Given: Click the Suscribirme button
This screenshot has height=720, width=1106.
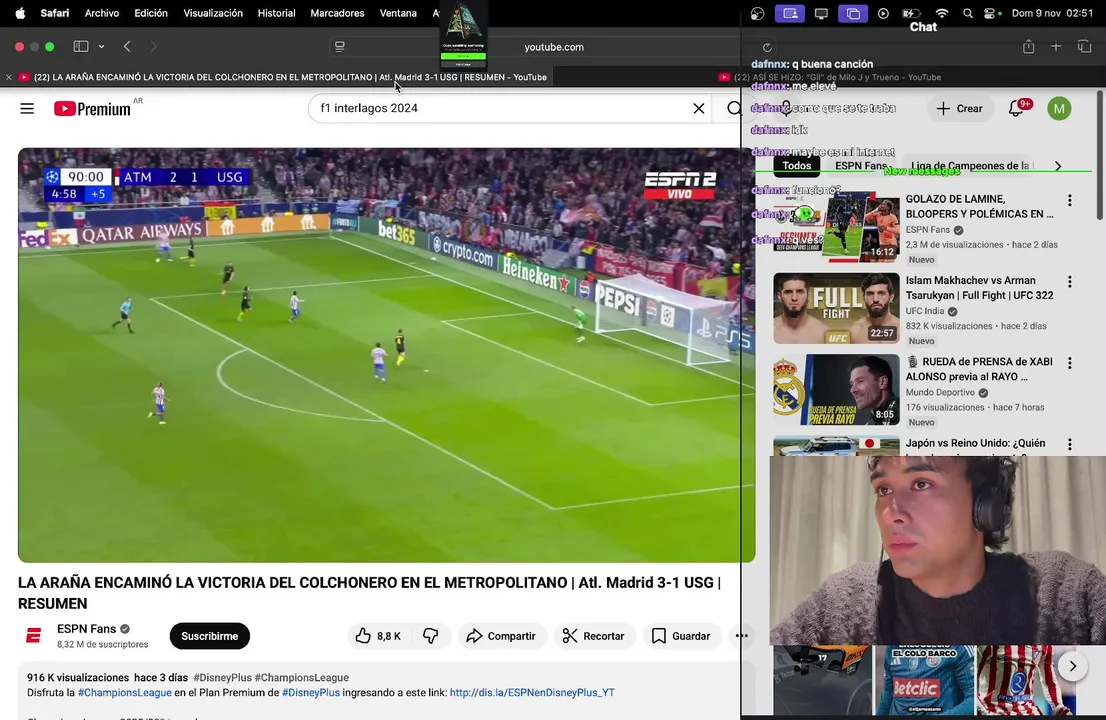Looking at the screenshot, I should click(x=209, y=636).
